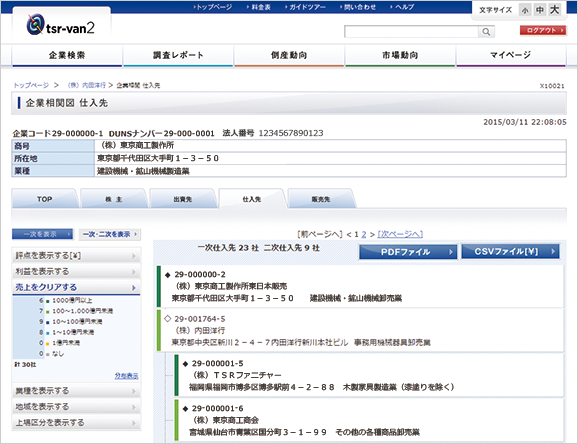Switch to the TOP tab
This screenshot has width=578, height=444.
pyautogui.click(x=45, y=199)
